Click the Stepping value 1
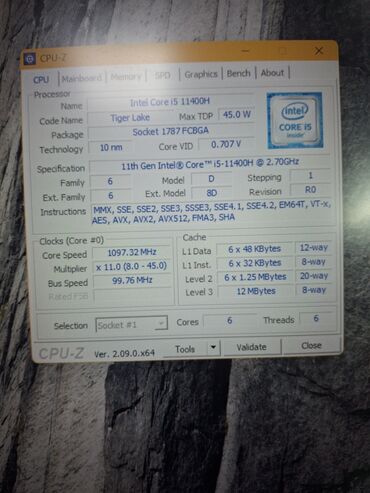The image size is (370, 493). (x=310, y=175)
